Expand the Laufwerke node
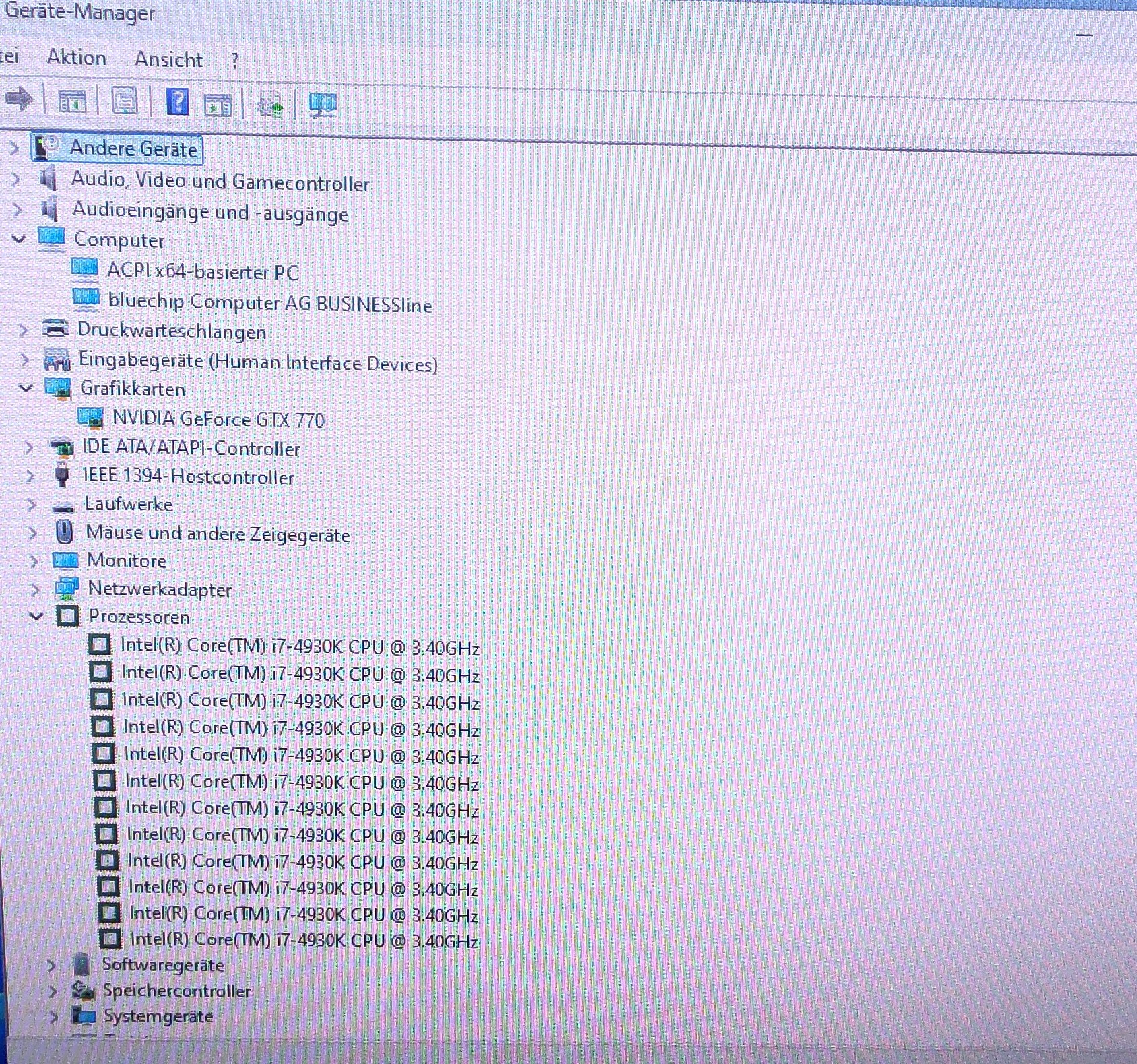This screenshot has height=1064, width=1137. [31, 504]
